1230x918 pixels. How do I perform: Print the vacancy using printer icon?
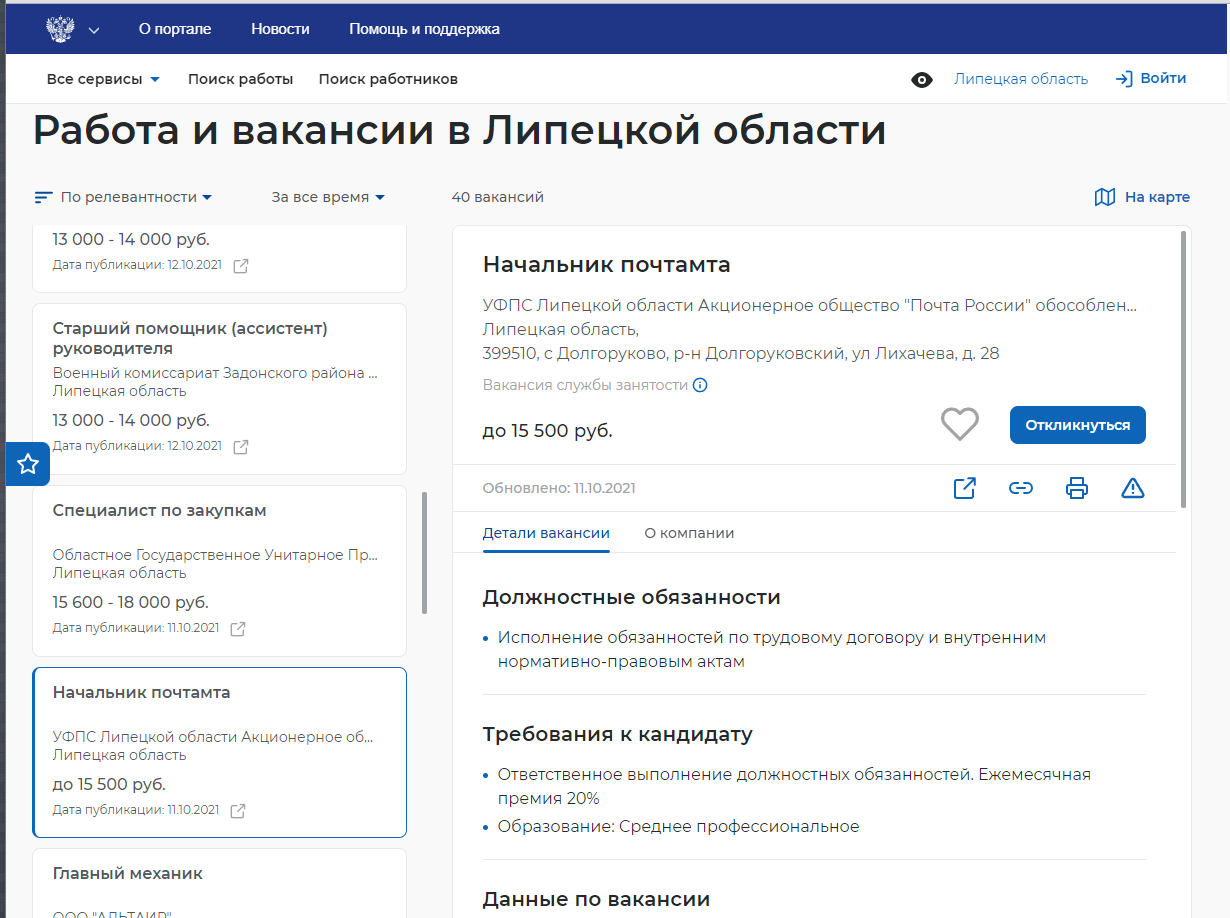click(x=1076, y=488)
